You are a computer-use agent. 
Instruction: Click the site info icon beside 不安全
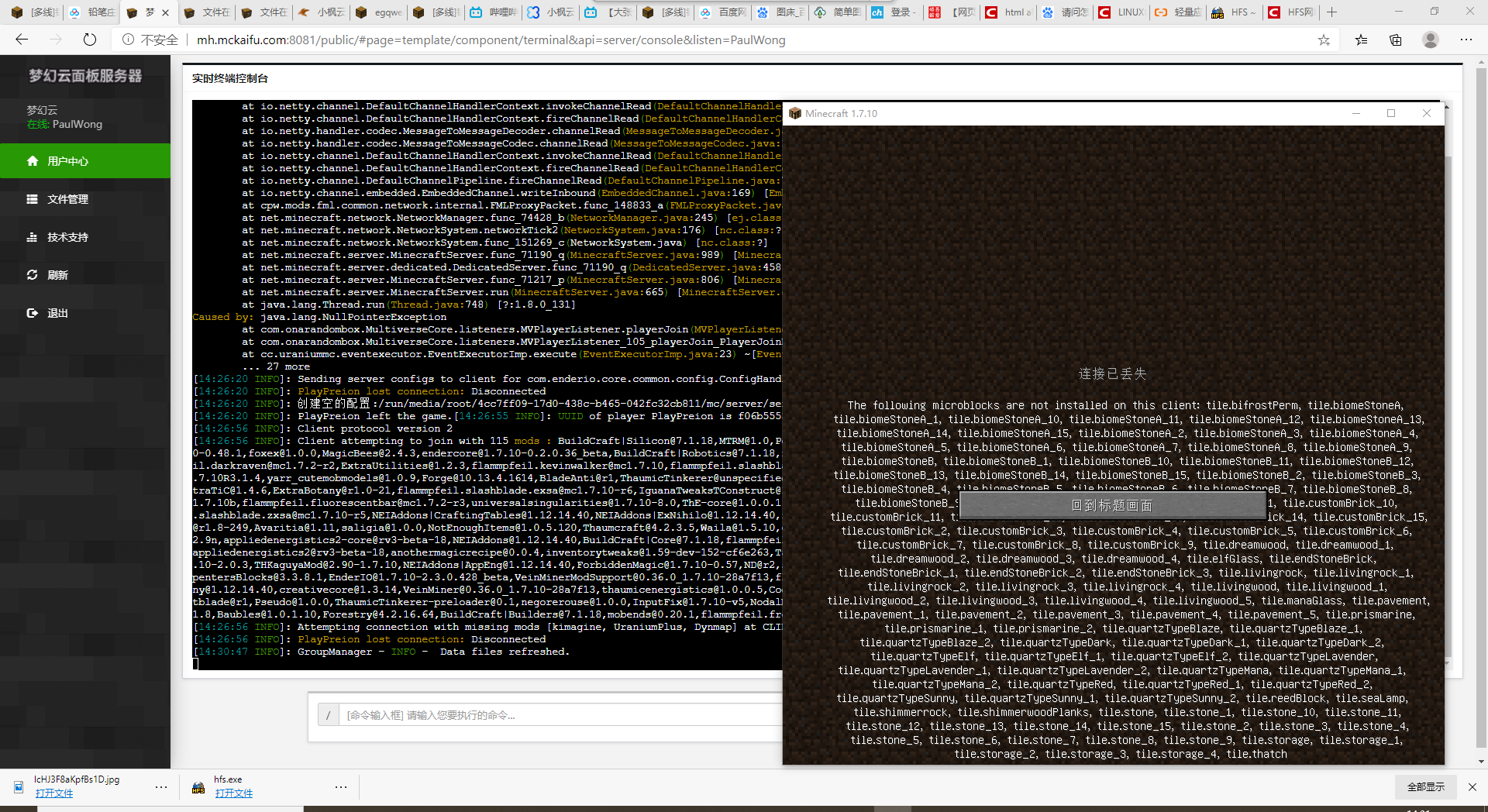(129, 40)
